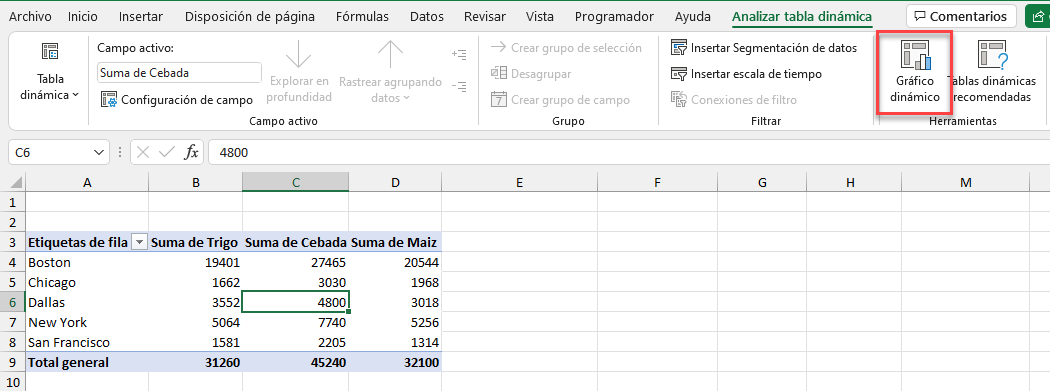This screenshot has width=1050, height=391.
Task: Click the Boston row label cell
Action: [x=87, y=262]
